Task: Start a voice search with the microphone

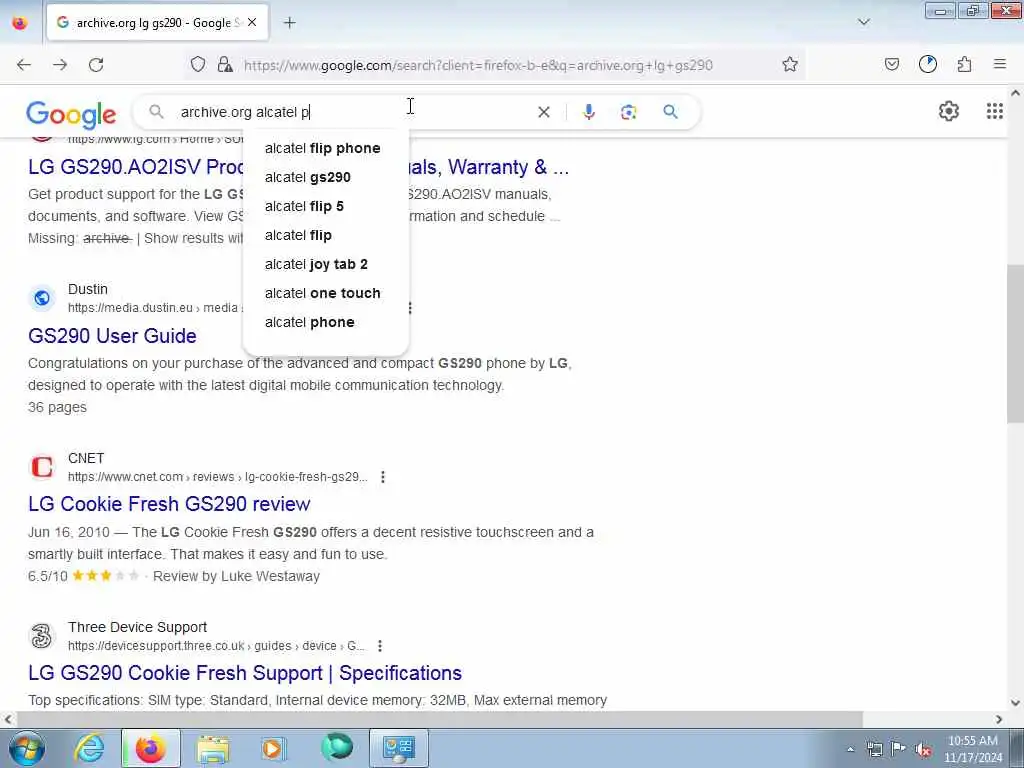Action: click(x=588, y=112)
